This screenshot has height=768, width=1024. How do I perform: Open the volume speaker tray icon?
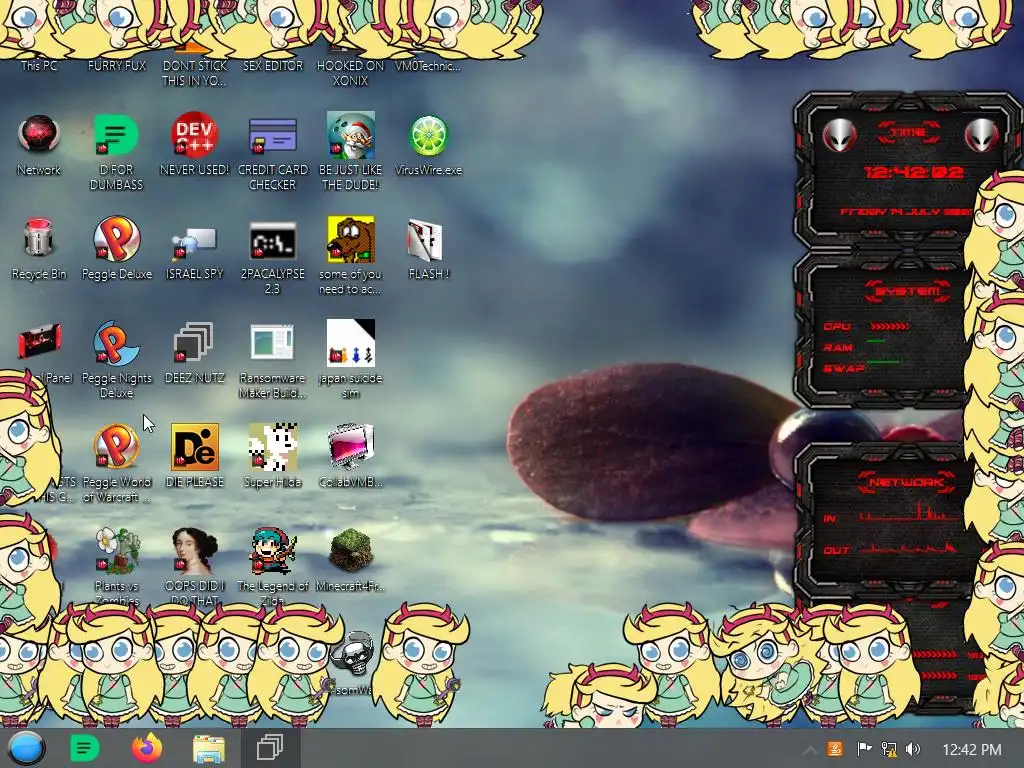pos(913,749)
